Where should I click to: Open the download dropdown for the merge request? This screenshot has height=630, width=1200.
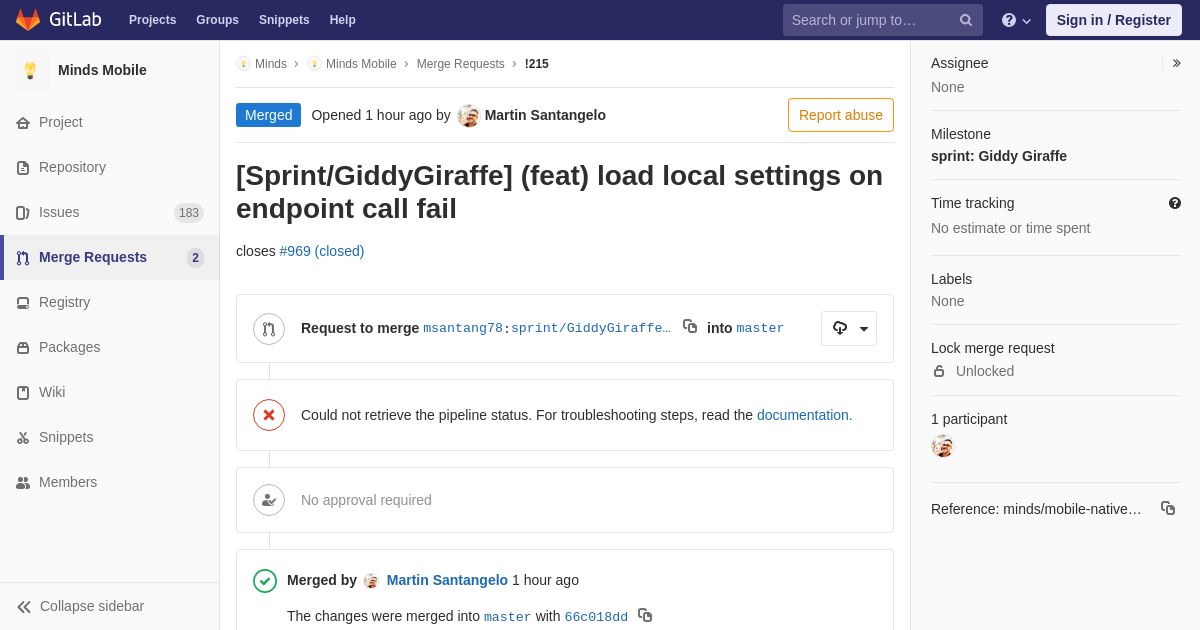point(849,328)
